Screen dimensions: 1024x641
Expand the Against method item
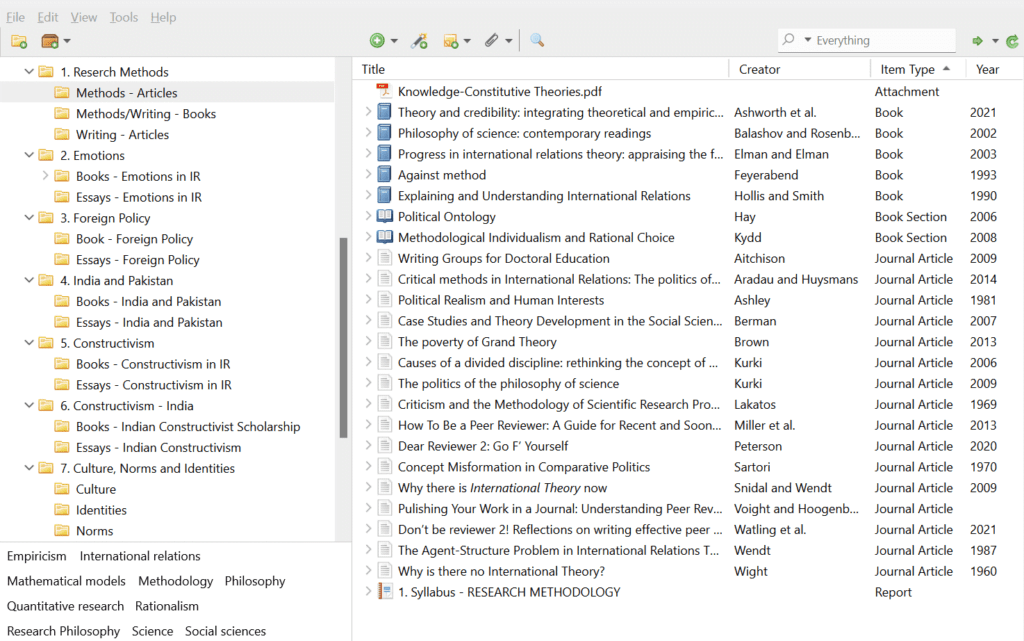click(368, 174)
